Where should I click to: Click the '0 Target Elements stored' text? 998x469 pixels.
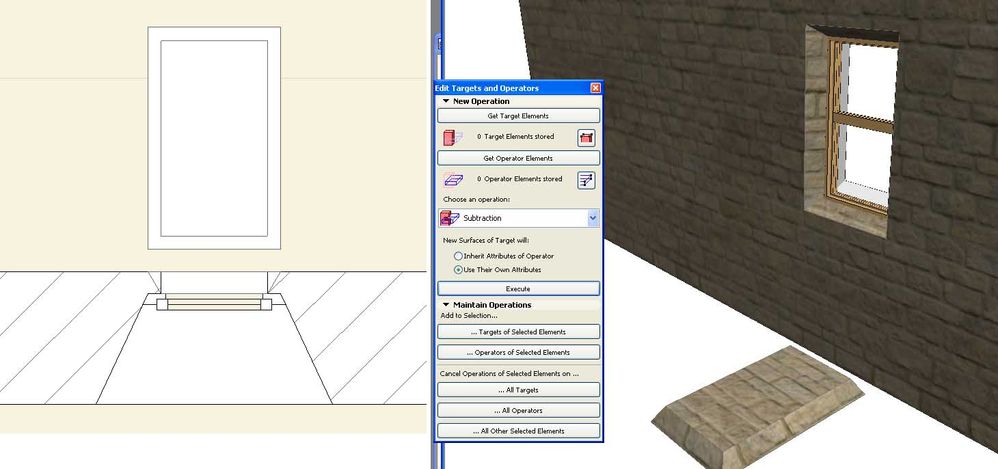pos(516,137)
